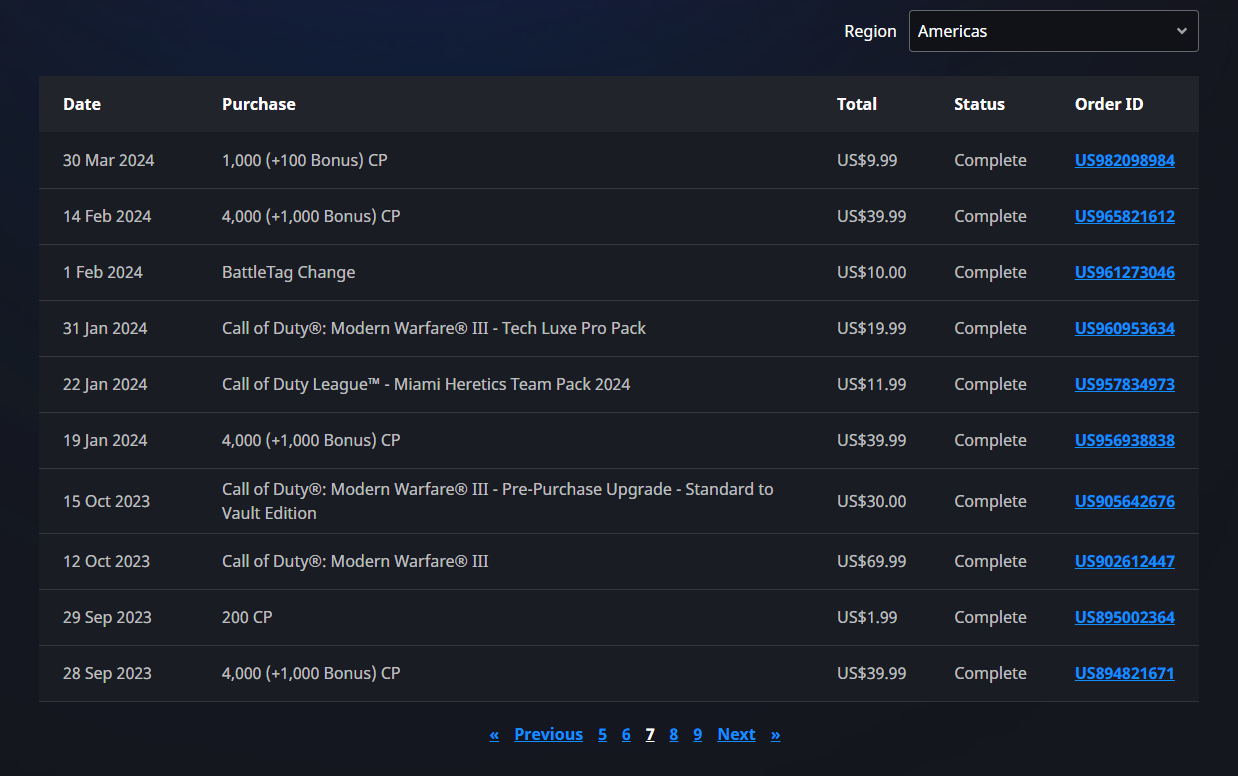Viewport: 1238px width, 776px height.
Task: Click the Region label text
Action: click(x=870, y=31)
